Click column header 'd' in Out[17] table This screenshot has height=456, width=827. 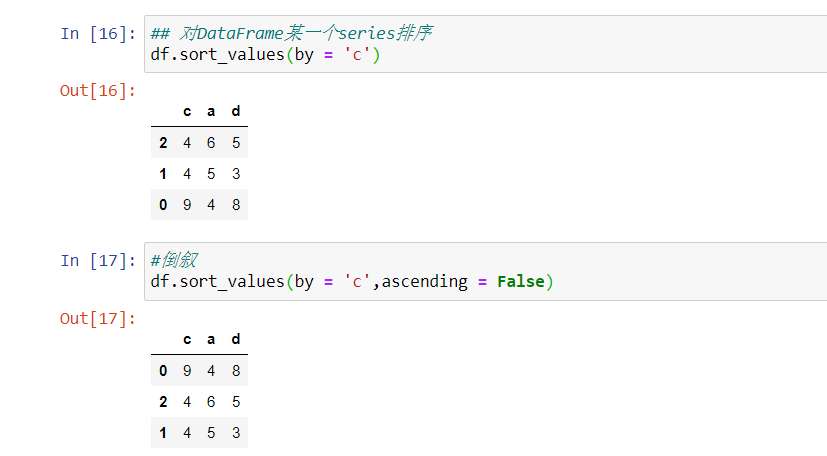(236, 340)
